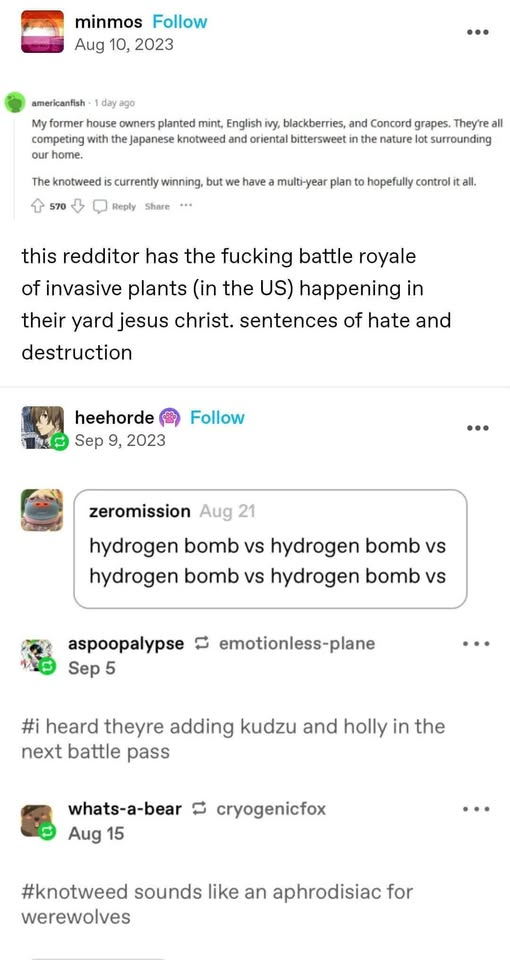The height and width of the screenshot is (960, 510).
Task: Follow the minmos blog
Action: click(x=179, y=22)
